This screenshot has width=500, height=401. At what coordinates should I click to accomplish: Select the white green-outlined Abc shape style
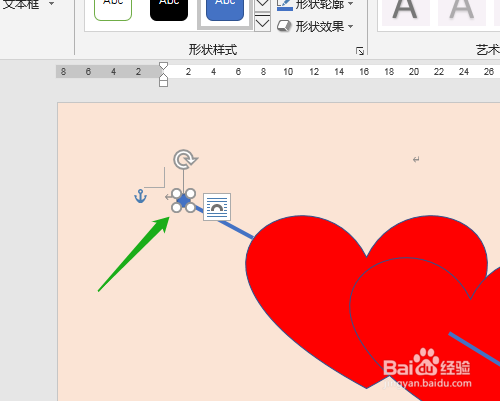(113, 10)
